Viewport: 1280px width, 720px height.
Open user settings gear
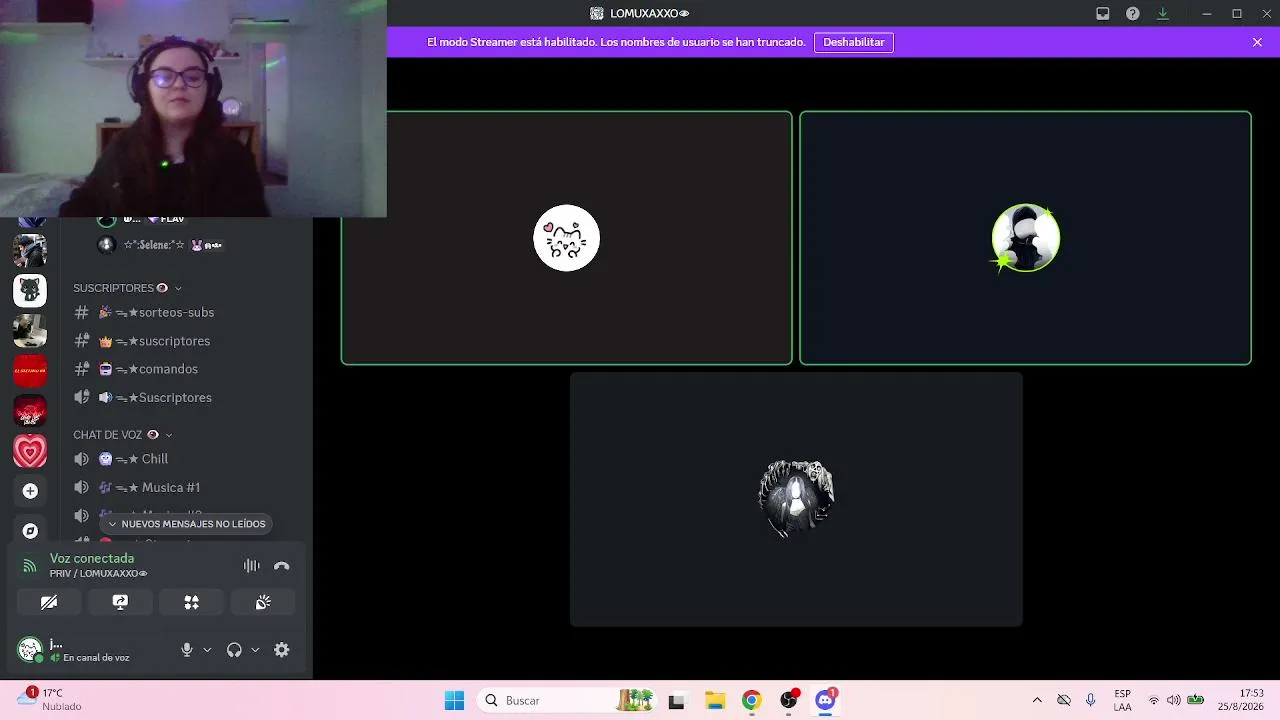click(x=282, y=650)
